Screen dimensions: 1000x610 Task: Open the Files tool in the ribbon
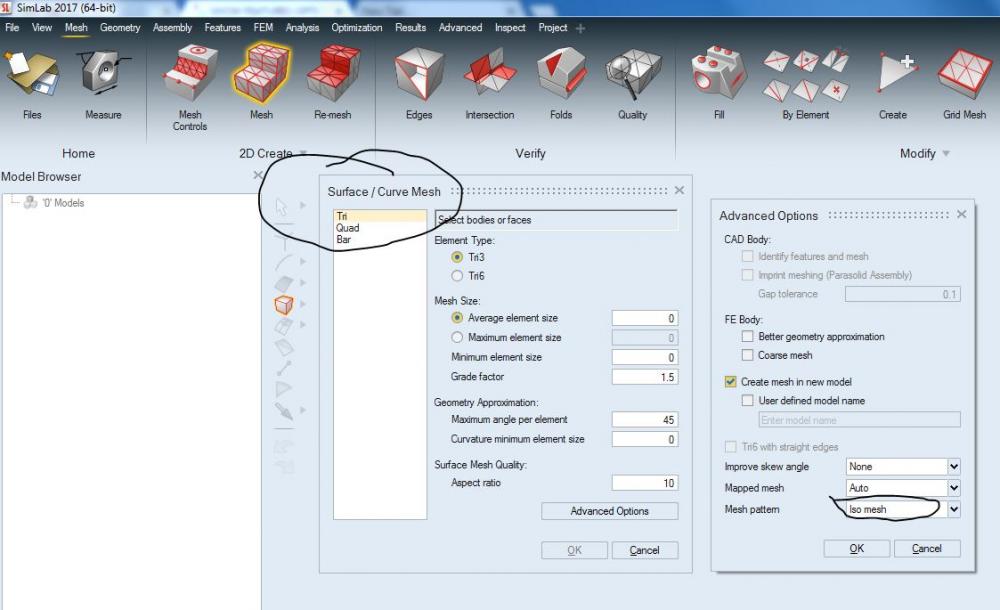31,76
